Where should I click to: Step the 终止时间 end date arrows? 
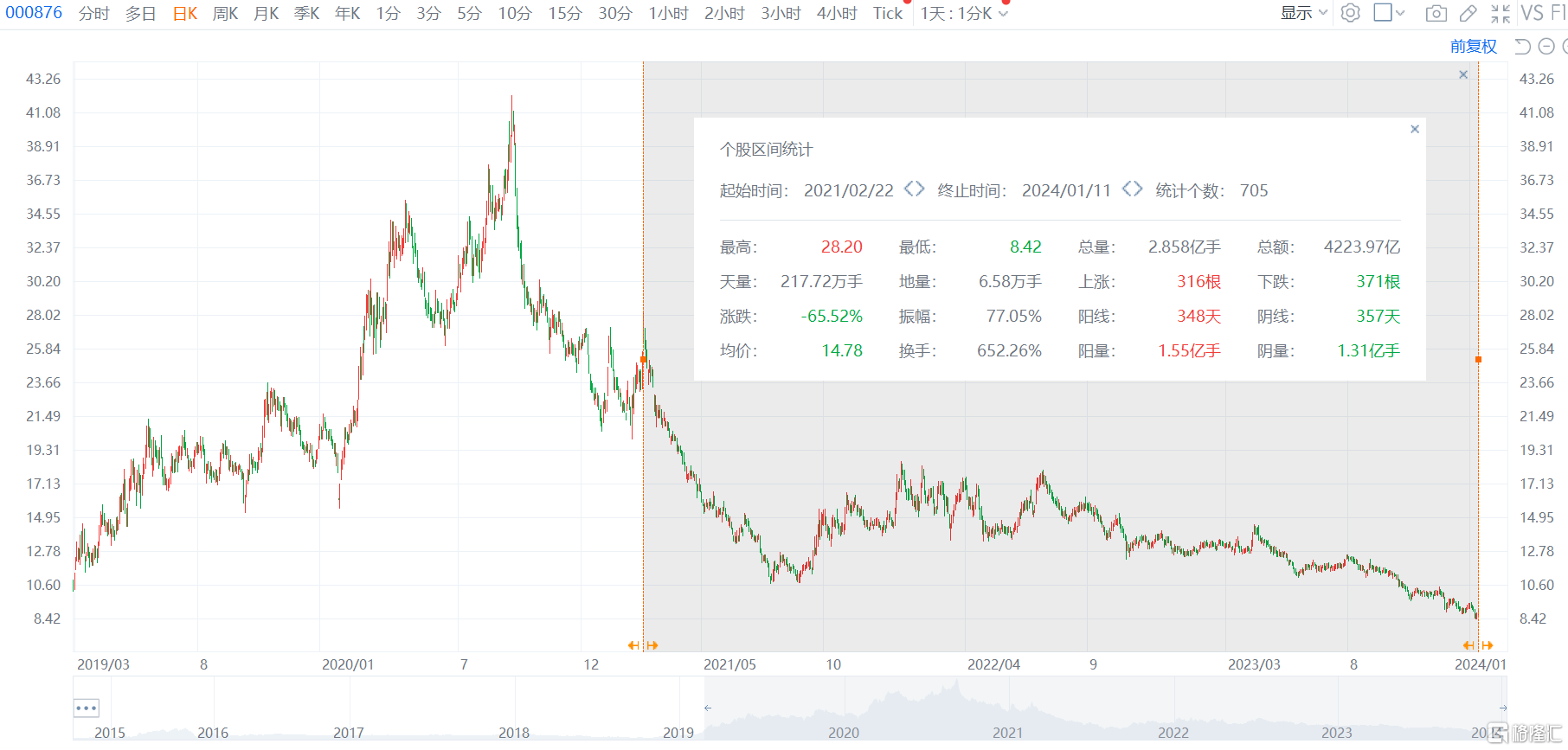1132,189
